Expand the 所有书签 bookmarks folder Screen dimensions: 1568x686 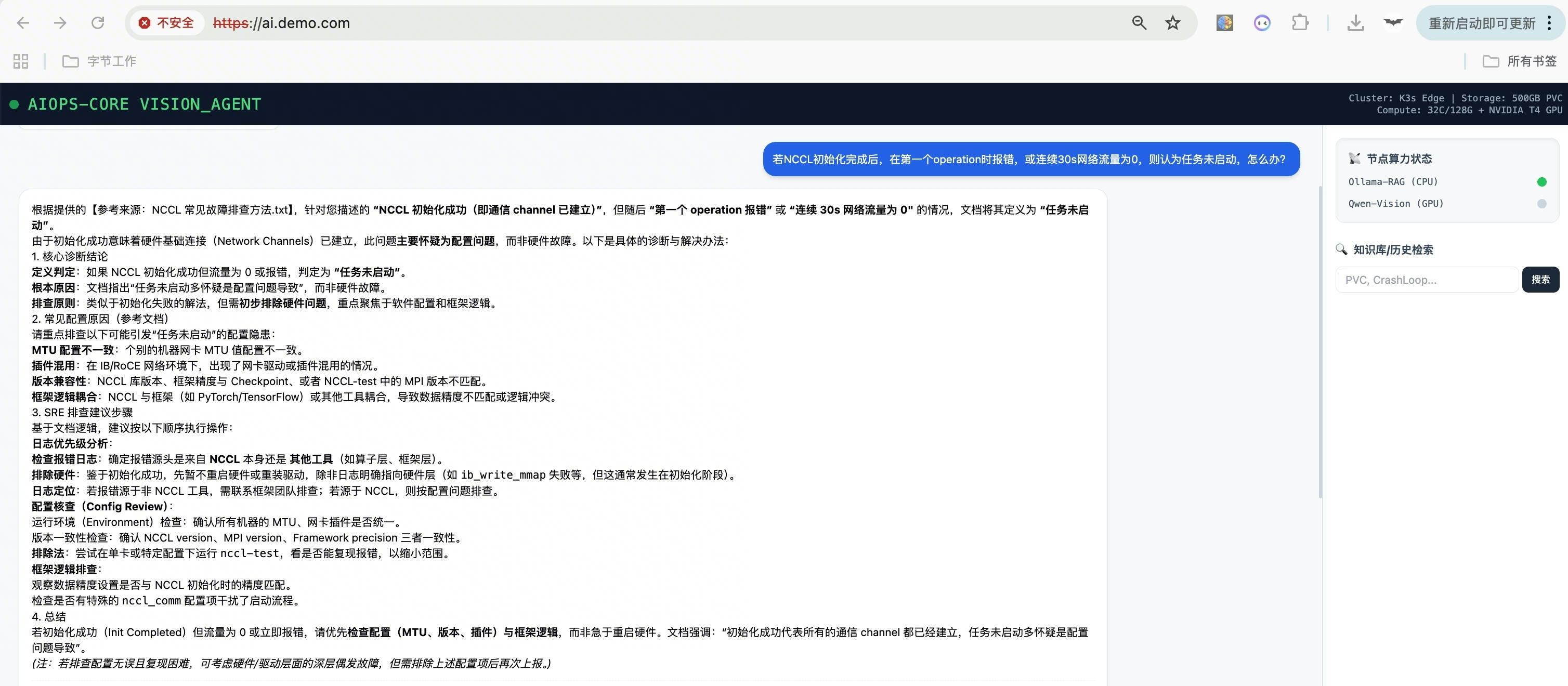(x=1519, y=61)
